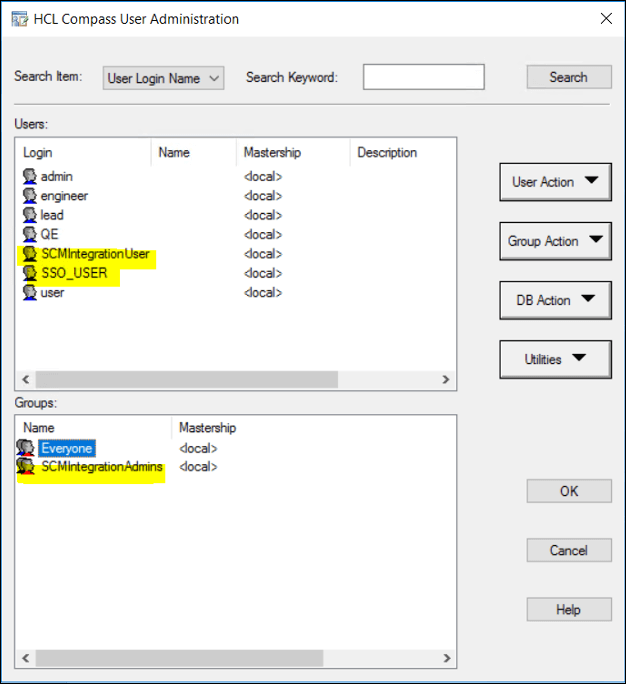Click the SCMIntegrationUser user icon
Image resolution: width=626 pixels, height=684 pixels.
30,253
